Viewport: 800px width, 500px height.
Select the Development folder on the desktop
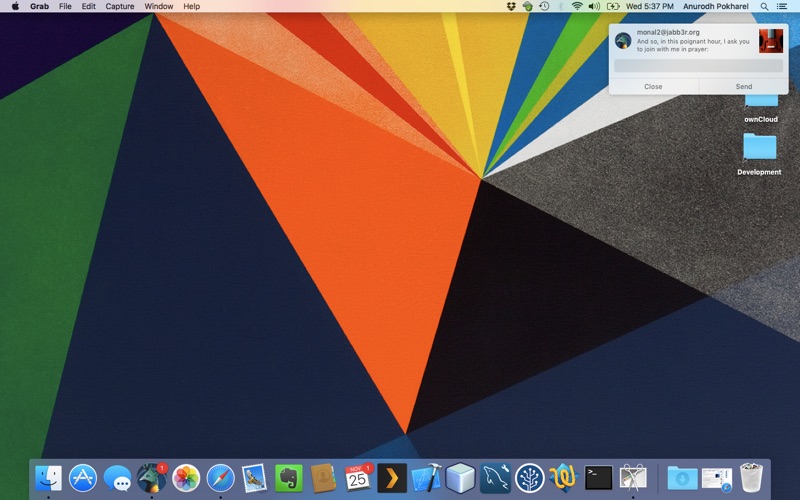click(759, 152)
